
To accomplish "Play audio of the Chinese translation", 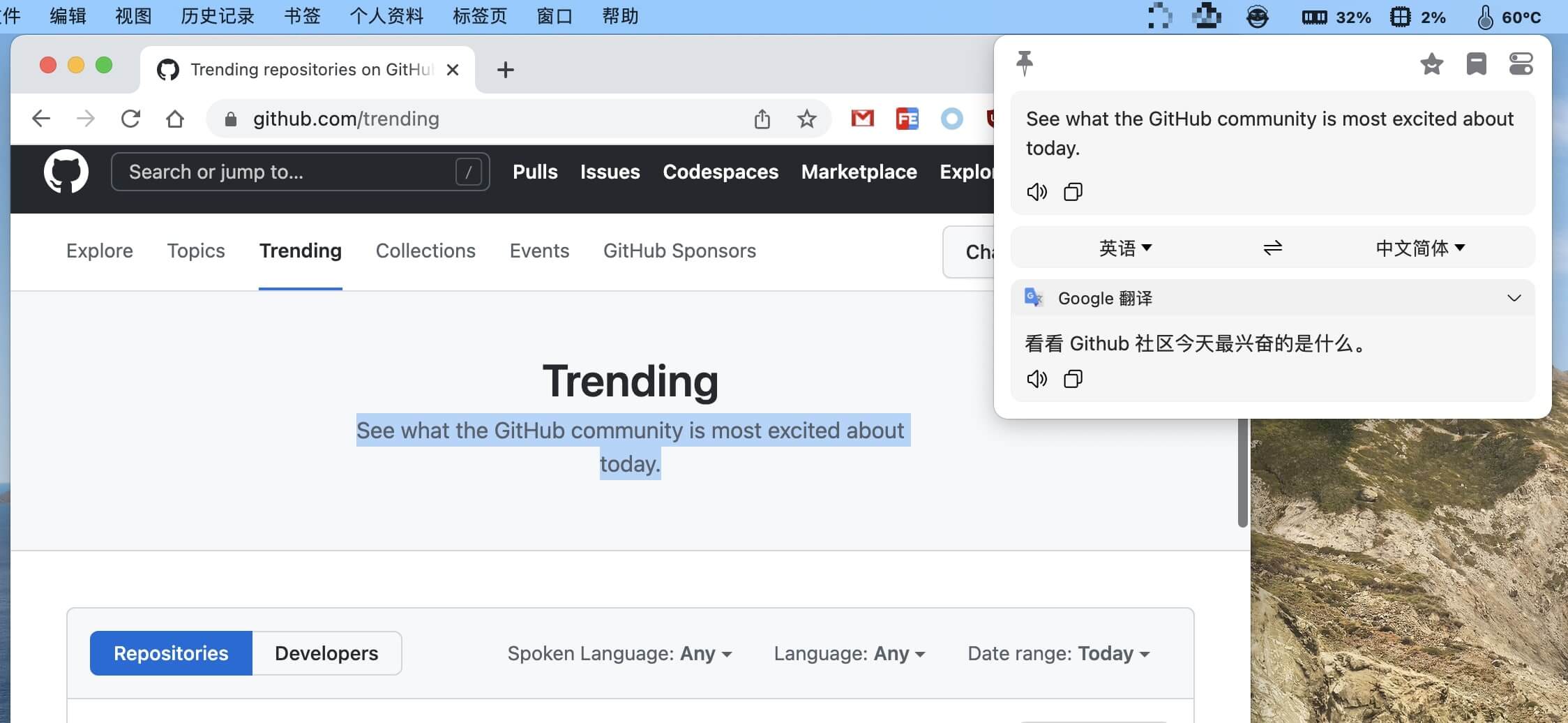I will [x=1036, y=379].
